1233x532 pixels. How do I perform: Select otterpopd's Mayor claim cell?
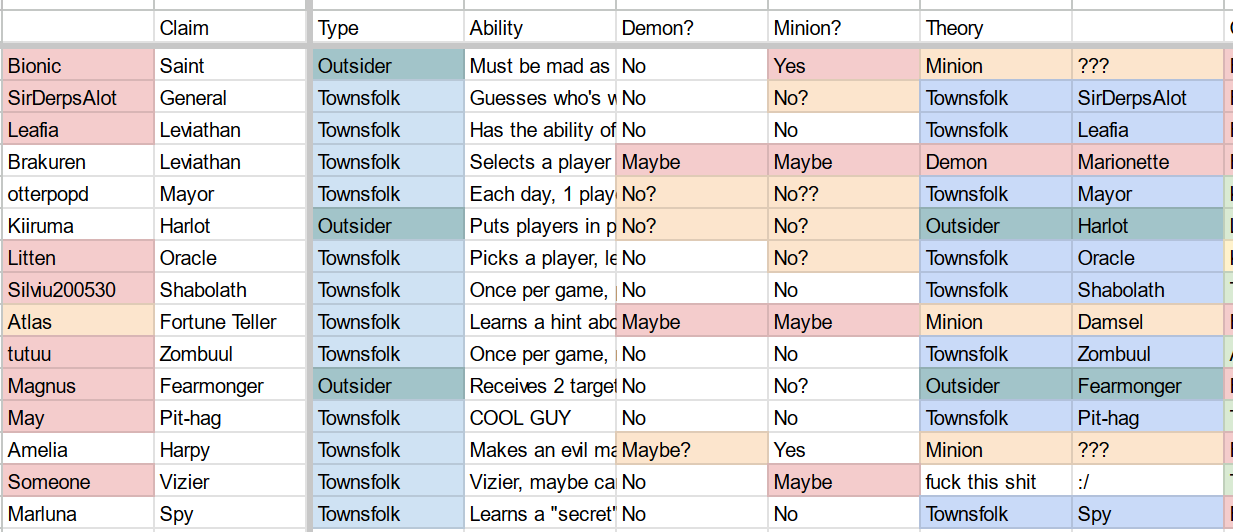click(x=230, y=194)
